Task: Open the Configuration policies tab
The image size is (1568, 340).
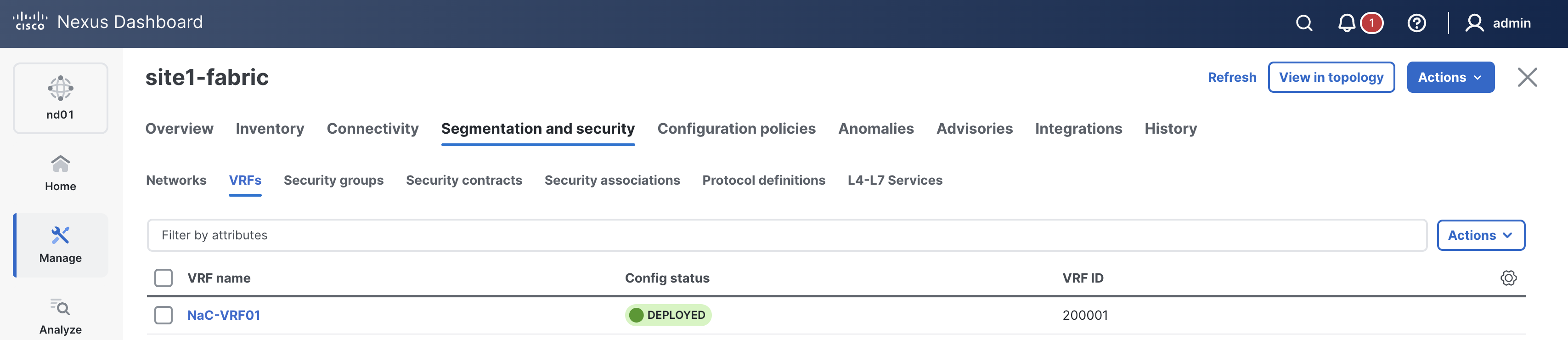Action: pos(736,129)
